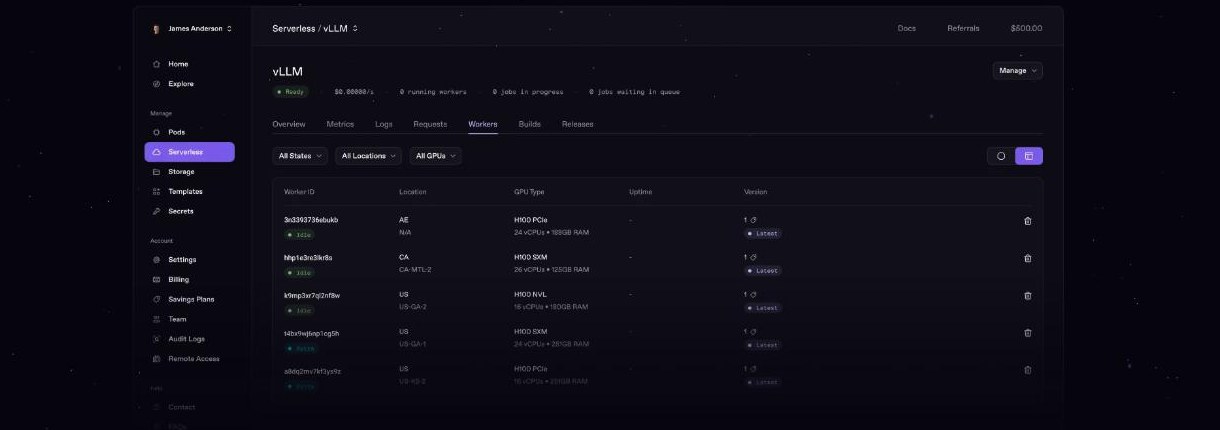
Task: Click the US-GA-2 location cell
Action: click(413, 307)
